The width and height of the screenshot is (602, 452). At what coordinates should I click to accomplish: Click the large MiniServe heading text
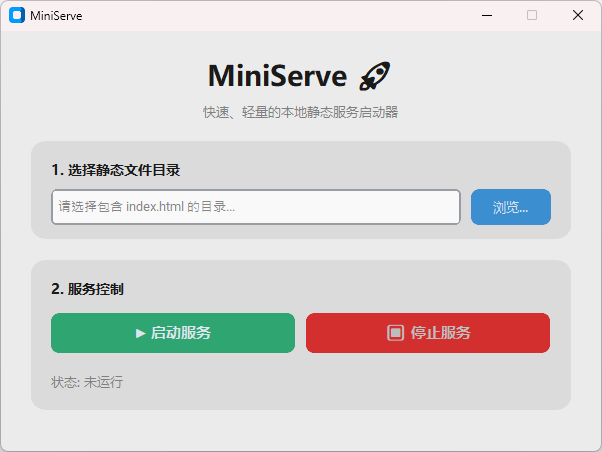pyautogui.click(x=278, y=76)
